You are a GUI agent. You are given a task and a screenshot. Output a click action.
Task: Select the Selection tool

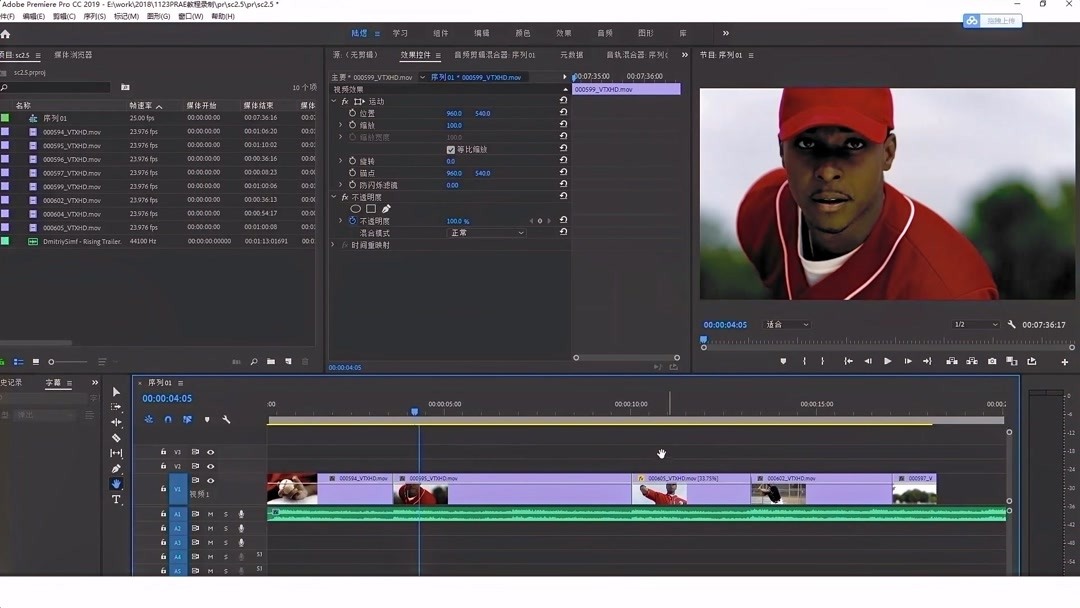pyautogui.click(x=116, y=392)
